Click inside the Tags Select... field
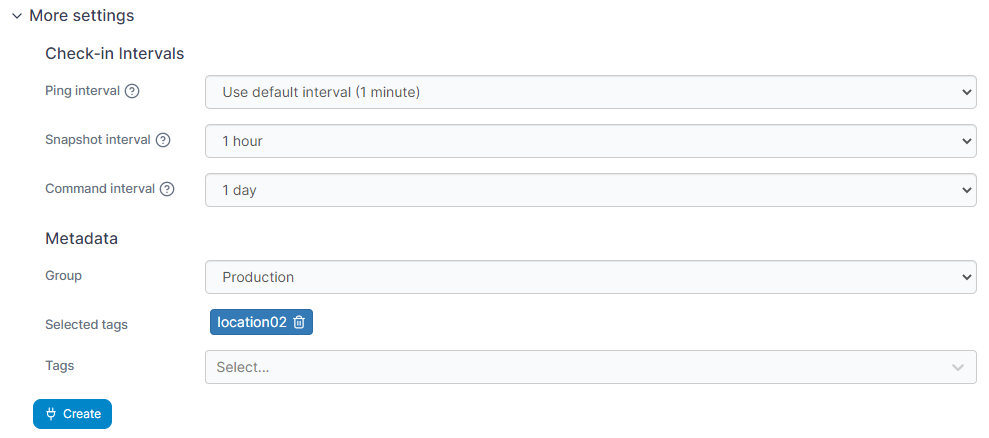Screen dimensions: 989x438 click(x=570, y=367)
